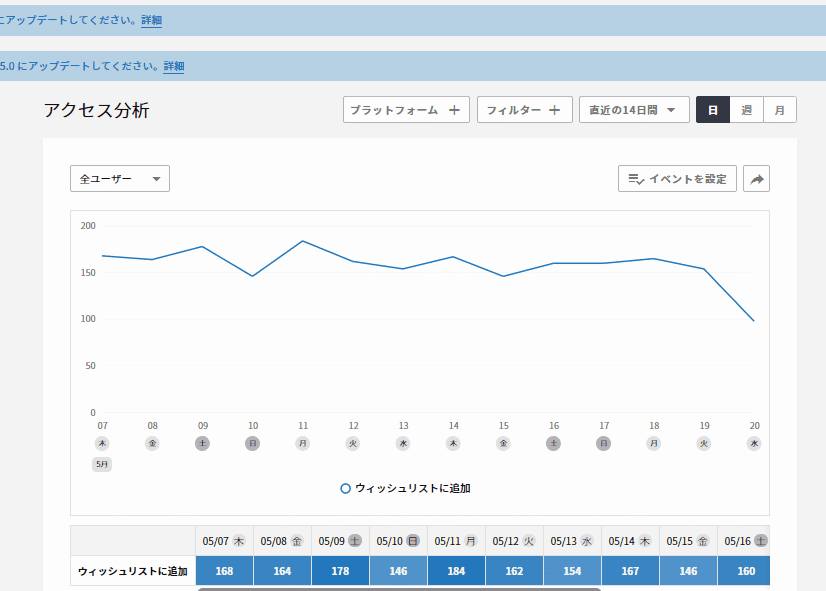Switch to monthly (月) view
The height and width of the screenshot is (591, 826).
(780, 110)
